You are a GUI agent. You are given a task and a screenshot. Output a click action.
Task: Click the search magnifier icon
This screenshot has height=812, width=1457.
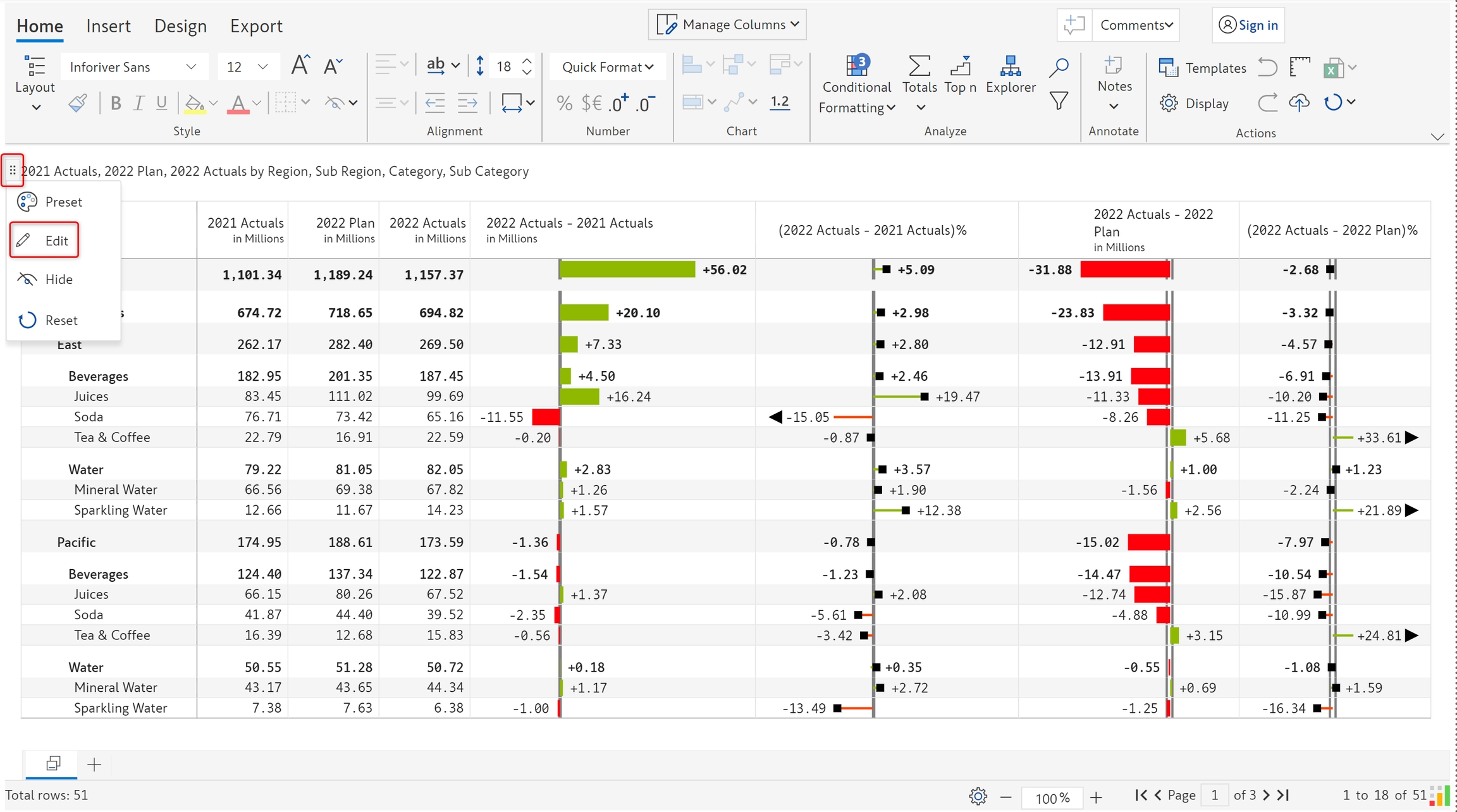point(1058,67)
